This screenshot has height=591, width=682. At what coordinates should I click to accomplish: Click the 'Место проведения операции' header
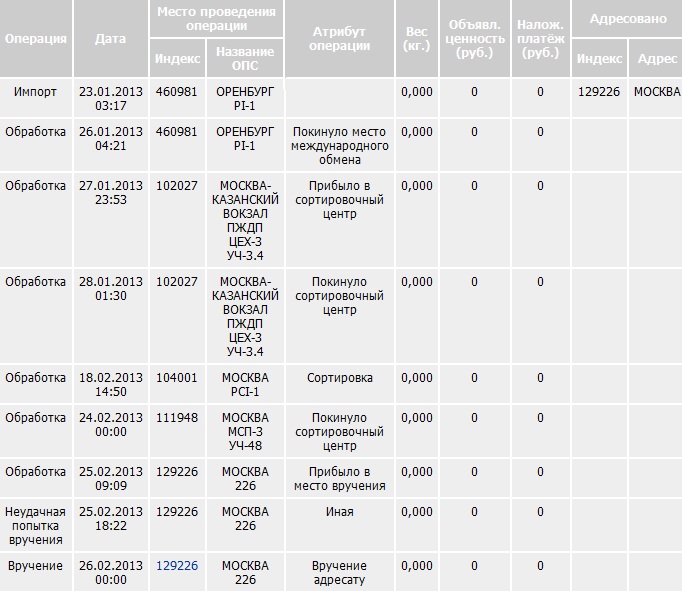(216, 19)
